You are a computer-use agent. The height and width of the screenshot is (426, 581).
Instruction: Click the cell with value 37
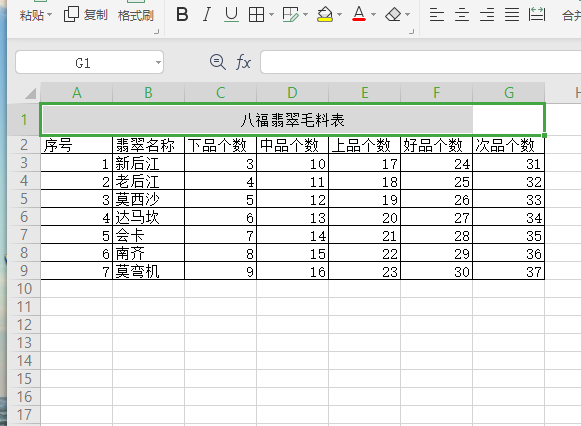coord(508,271)
